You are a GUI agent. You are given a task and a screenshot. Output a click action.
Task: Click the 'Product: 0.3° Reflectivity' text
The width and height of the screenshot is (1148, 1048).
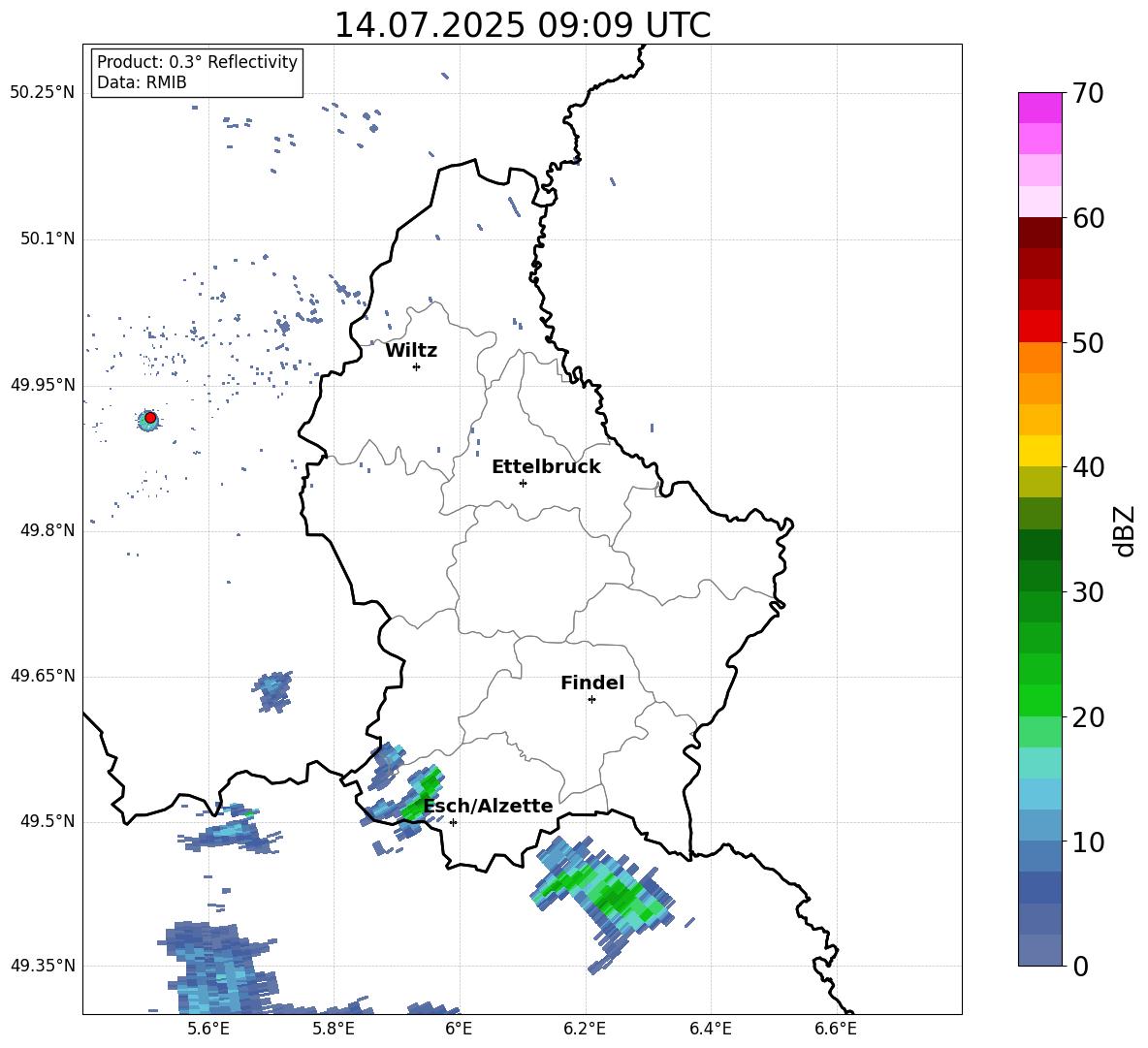[x=197, y=61]
